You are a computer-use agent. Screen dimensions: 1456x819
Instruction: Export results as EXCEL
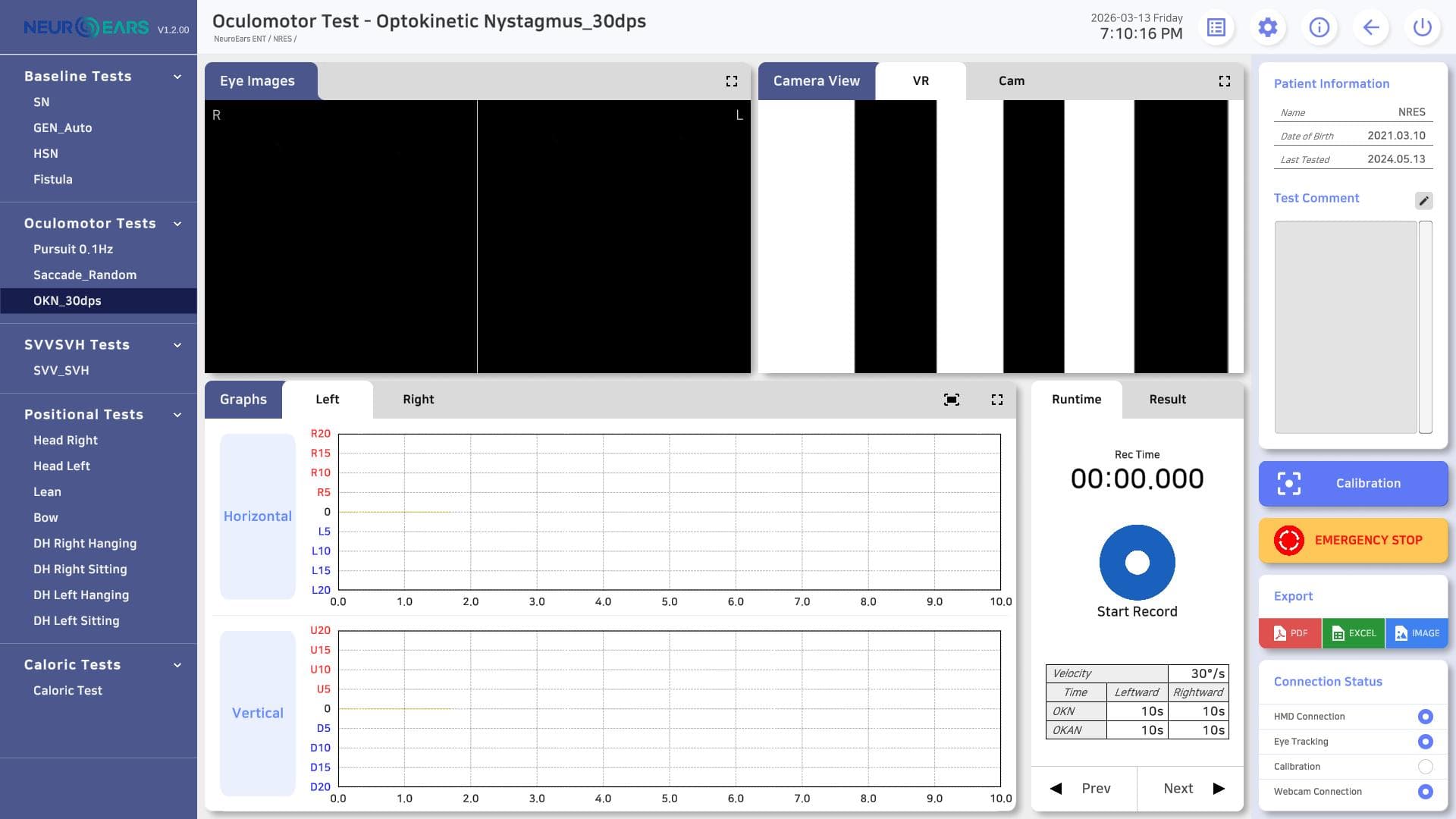point(1354,633)
